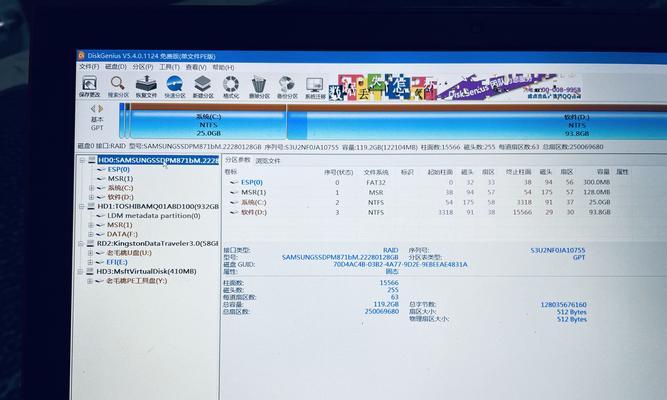Expand the 软件(D:) node in the tree
Viewport: 667px width, 400px height.
(91, 197)
